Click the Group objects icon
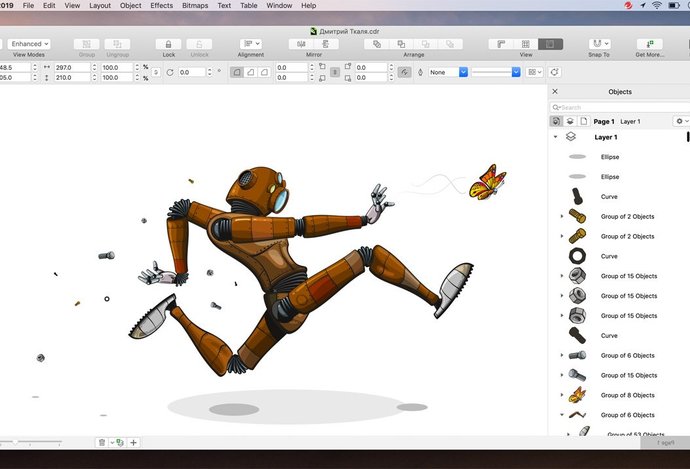Viewport: 690px width, 469px height. tap(86, 44)
